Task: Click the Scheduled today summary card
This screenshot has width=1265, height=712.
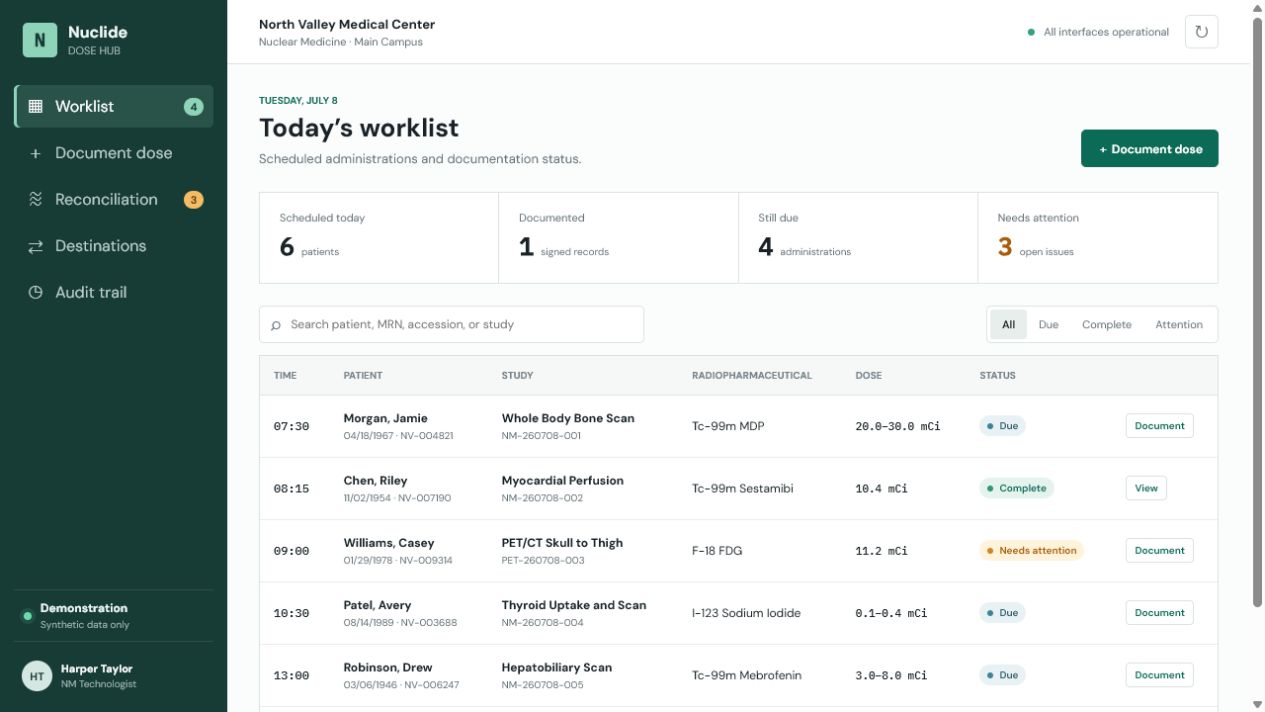Action: coord(379,238)
